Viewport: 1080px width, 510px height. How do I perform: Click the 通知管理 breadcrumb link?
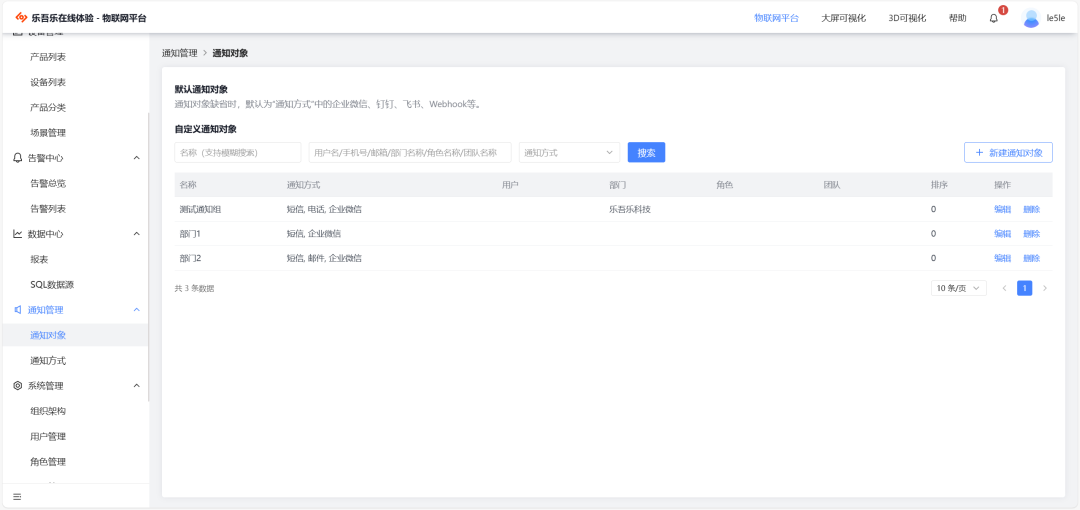180,53
